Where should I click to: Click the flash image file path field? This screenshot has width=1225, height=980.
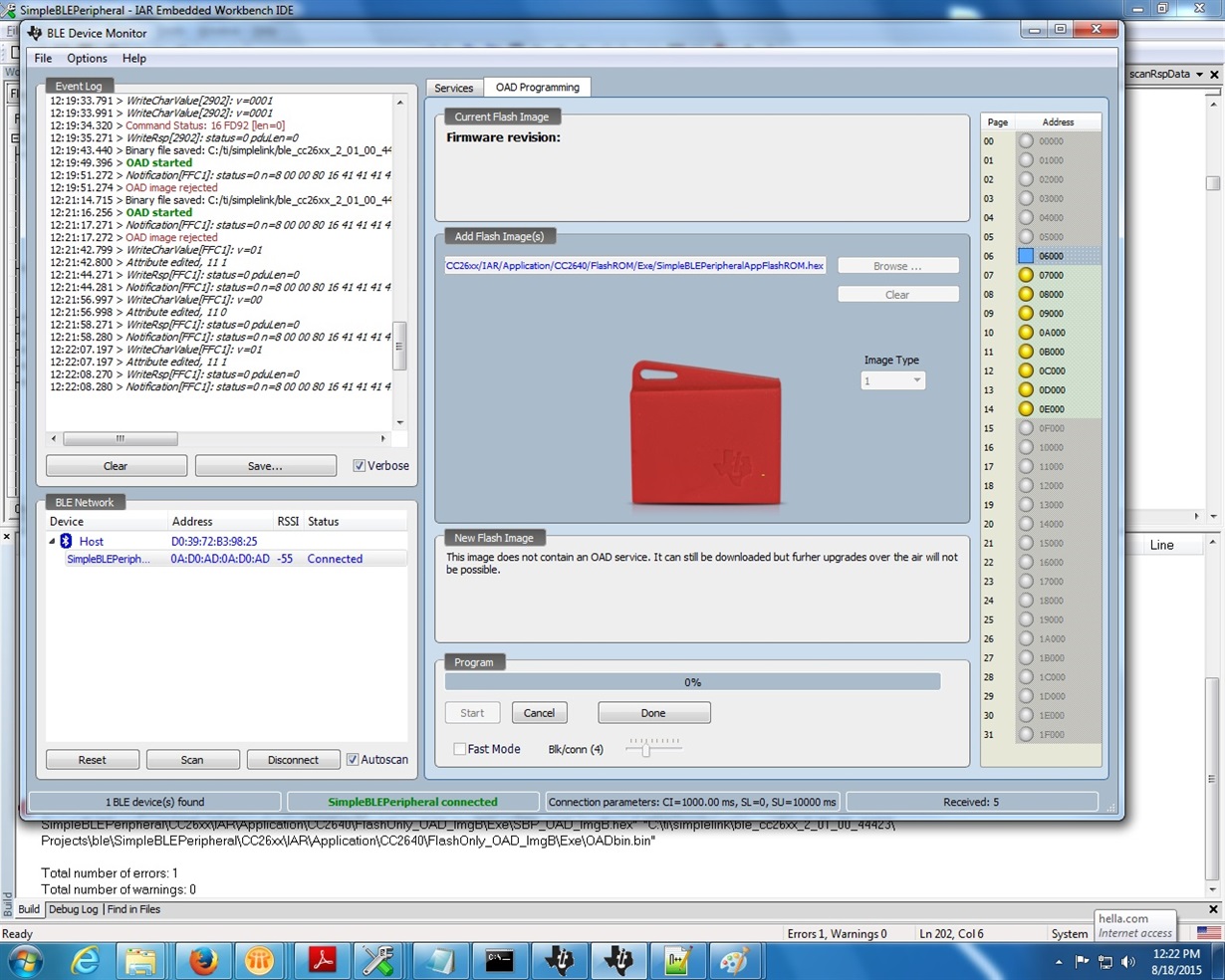point(635,266)
